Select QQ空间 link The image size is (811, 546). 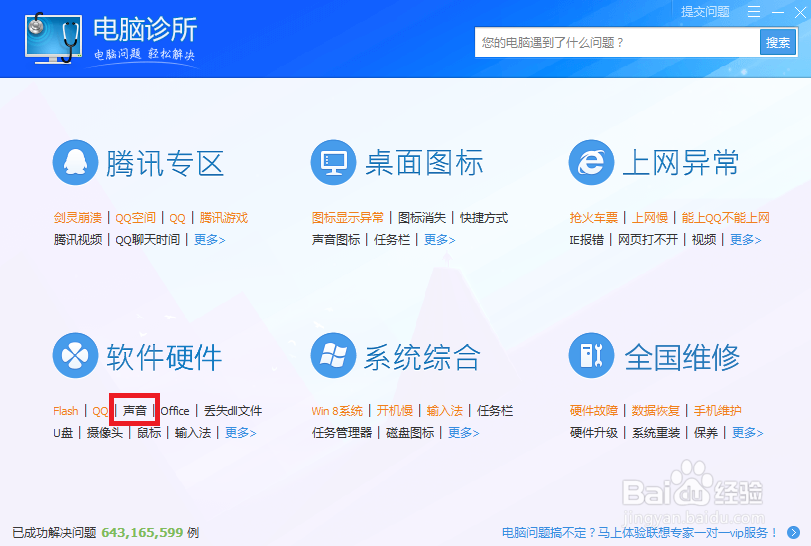tap(136, 218)
